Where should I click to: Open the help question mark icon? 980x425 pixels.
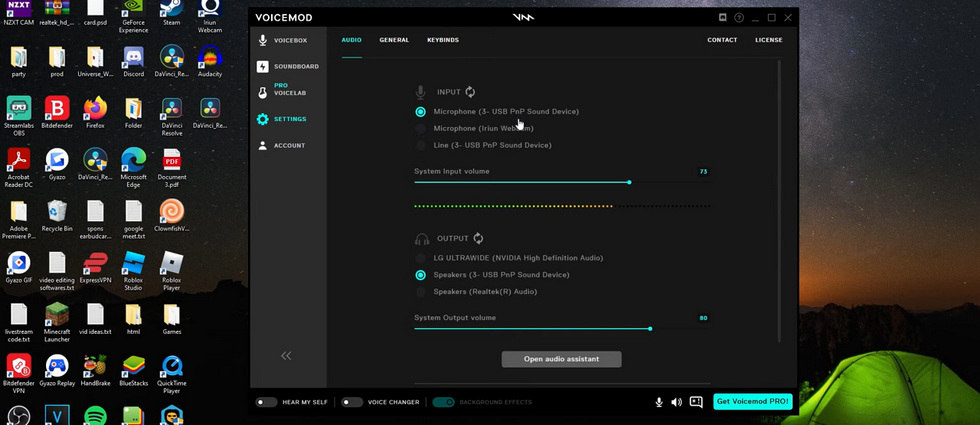pos(739,18)
